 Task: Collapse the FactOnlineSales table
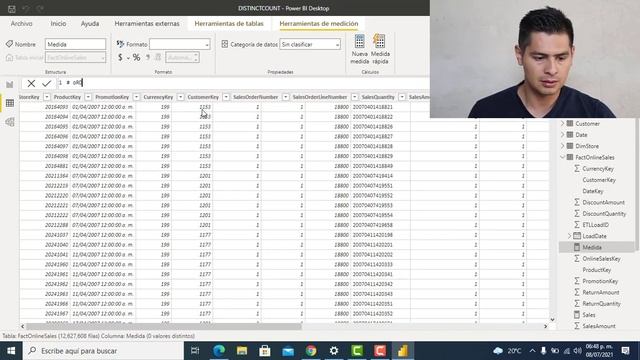click(x=563, y=157)
